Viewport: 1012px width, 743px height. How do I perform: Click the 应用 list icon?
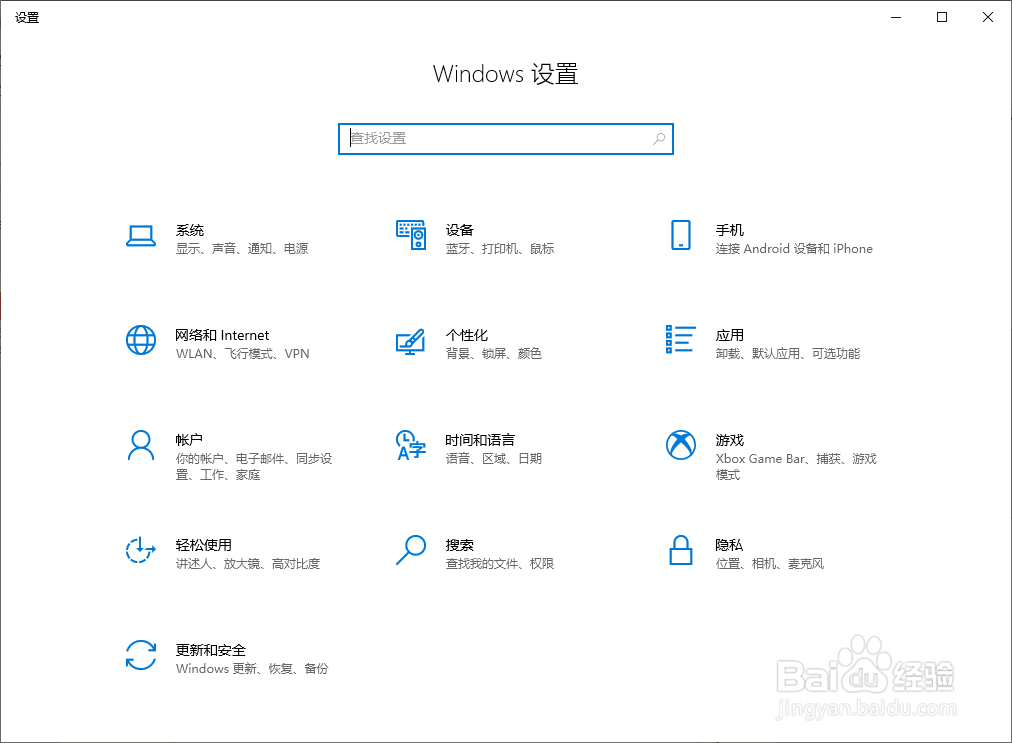point(680,340)
